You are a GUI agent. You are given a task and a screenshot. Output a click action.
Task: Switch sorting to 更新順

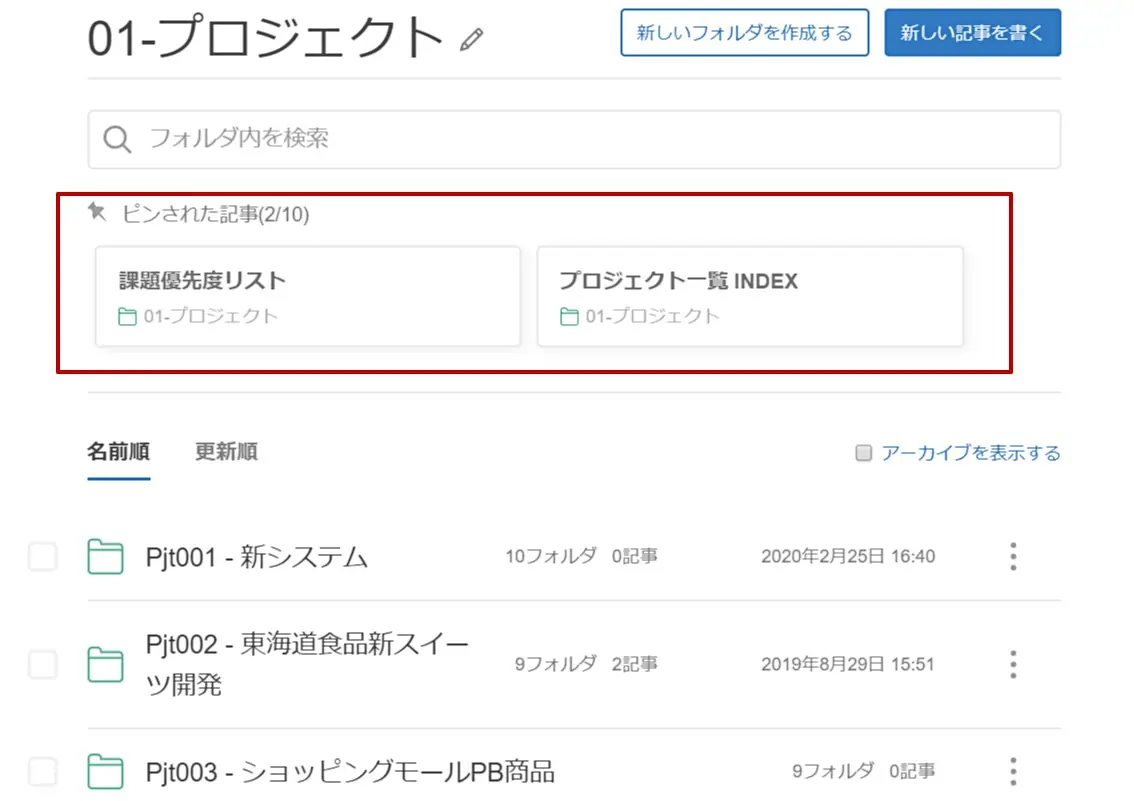(x=225, y=451)
